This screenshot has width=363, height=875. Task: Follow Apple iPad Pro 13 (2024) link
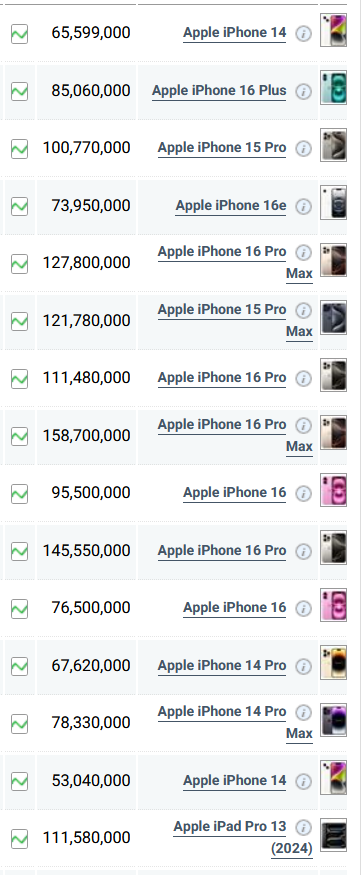(x=243, y=837)
